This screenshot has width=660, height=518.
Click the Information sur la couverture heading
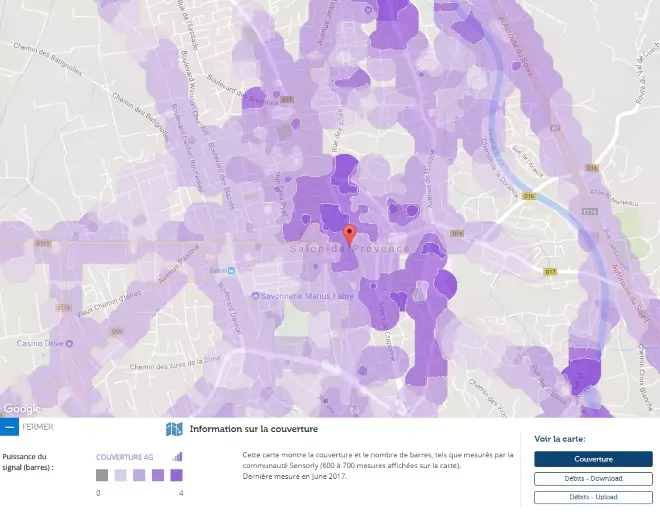pyautogui.click(x=247, y=429)
